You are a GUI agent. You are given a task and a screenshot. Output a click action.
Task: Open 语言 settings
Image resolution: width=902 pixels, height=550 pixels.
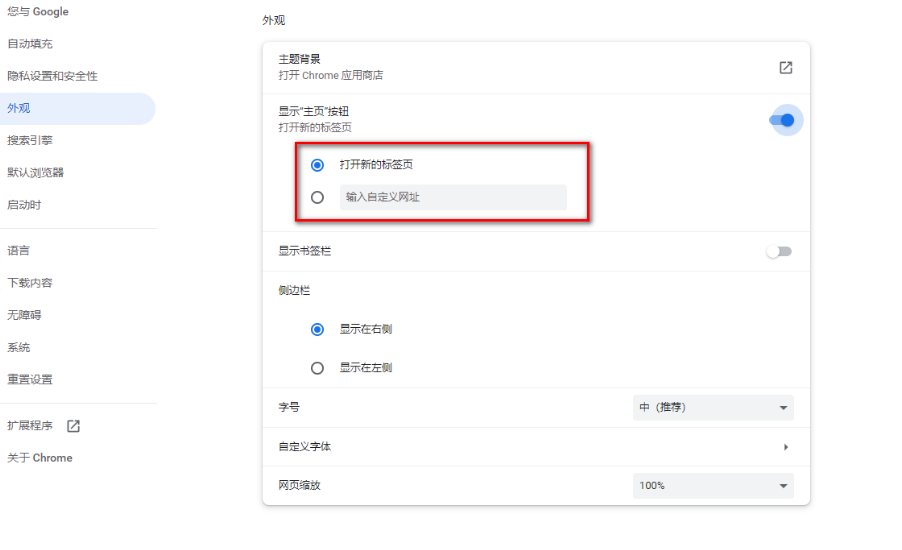[x=18, y=250]
